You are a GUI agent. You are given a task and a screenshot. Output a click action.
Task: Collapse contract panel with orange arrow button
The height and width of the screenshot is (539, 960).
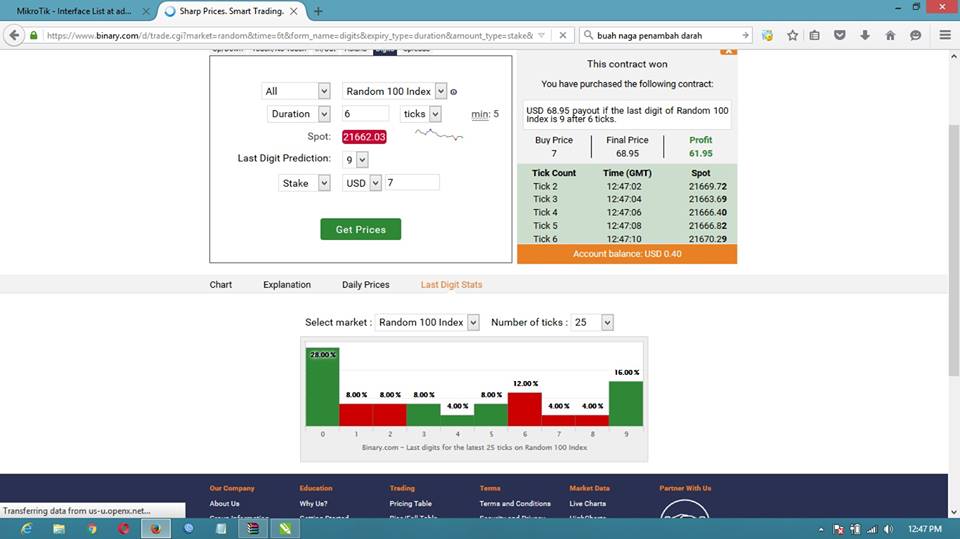tap(729, 51)
